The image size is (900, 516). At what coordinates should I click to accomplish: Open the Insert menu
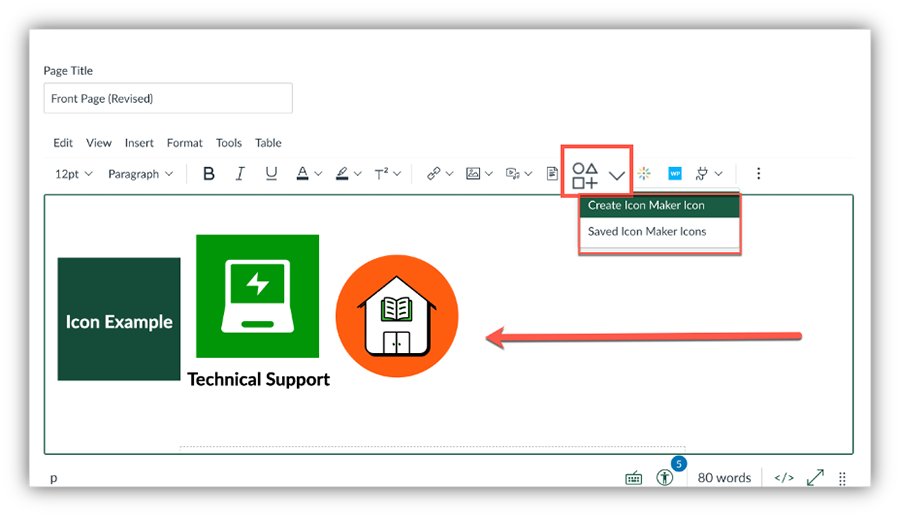pyautogui.click(x=139, y=143)
